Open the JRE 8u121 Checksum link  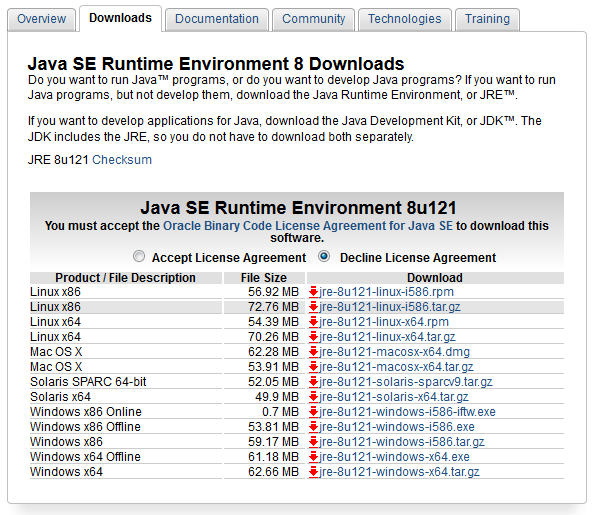pyautogui.click(x=122, y=160)
